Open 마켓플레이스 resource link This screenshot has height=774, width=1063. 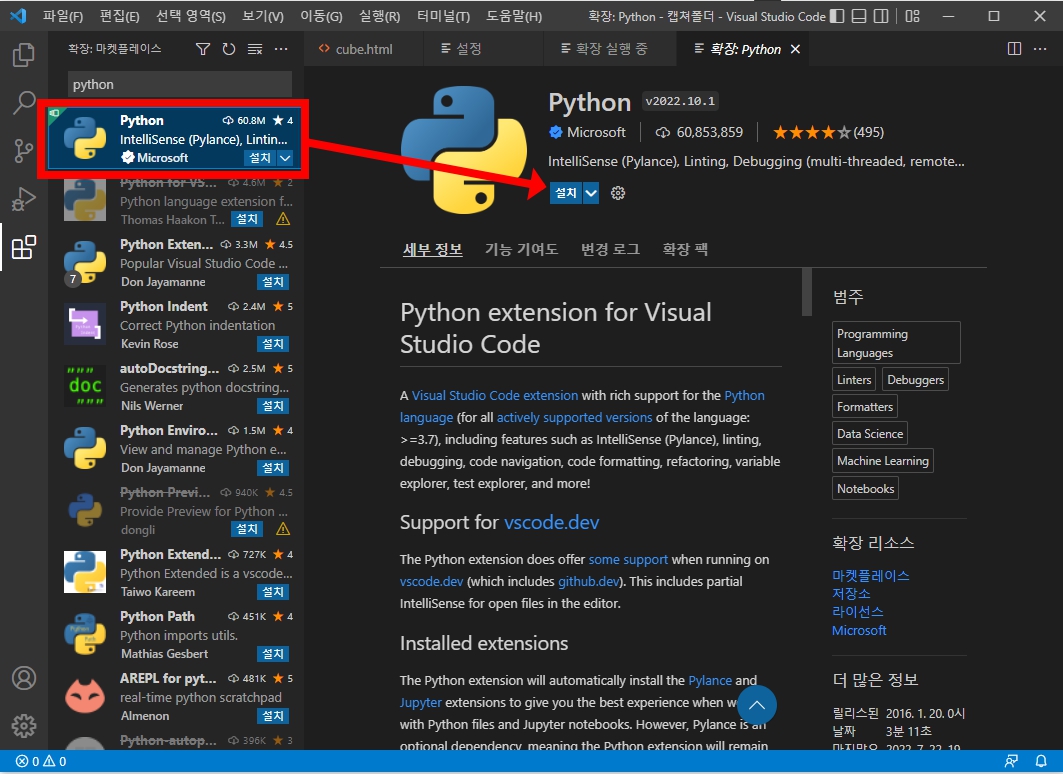pyautogui.click(x=870, y=575)
